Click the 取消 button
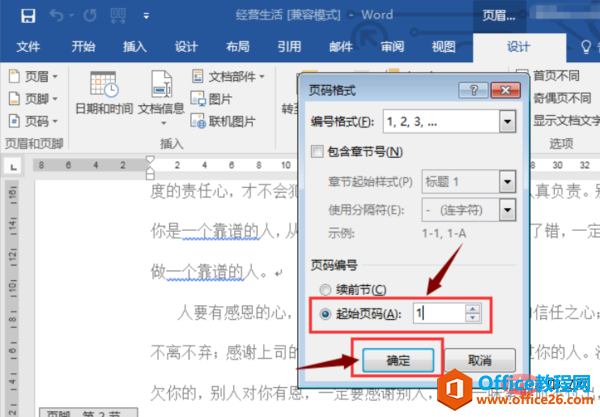 tap(480, 360)
